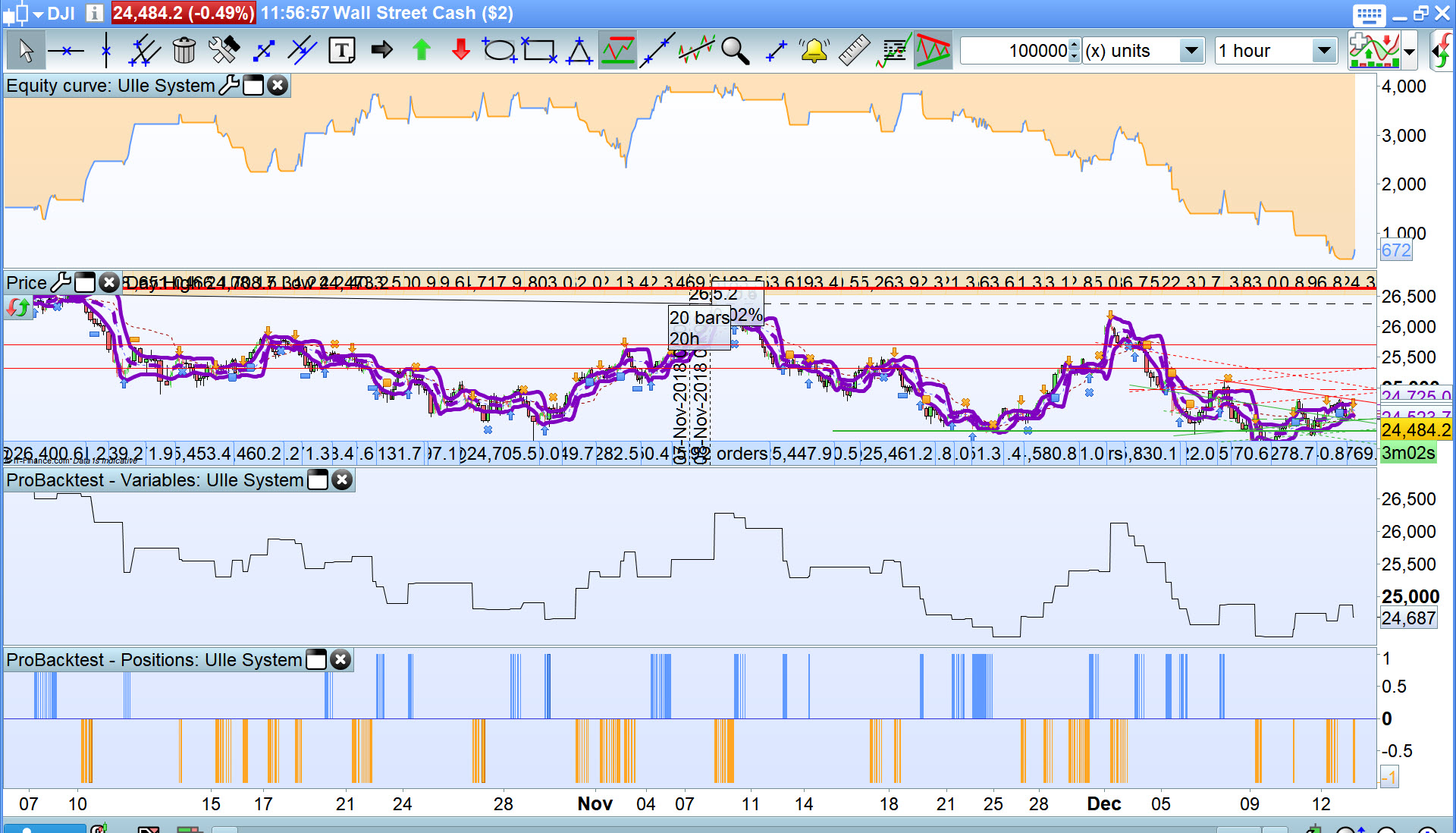This screenshot has height=833, width=1456.
Task: Toggle the windowed mode of Equity curve panel
Action: [x=254, y=86]
